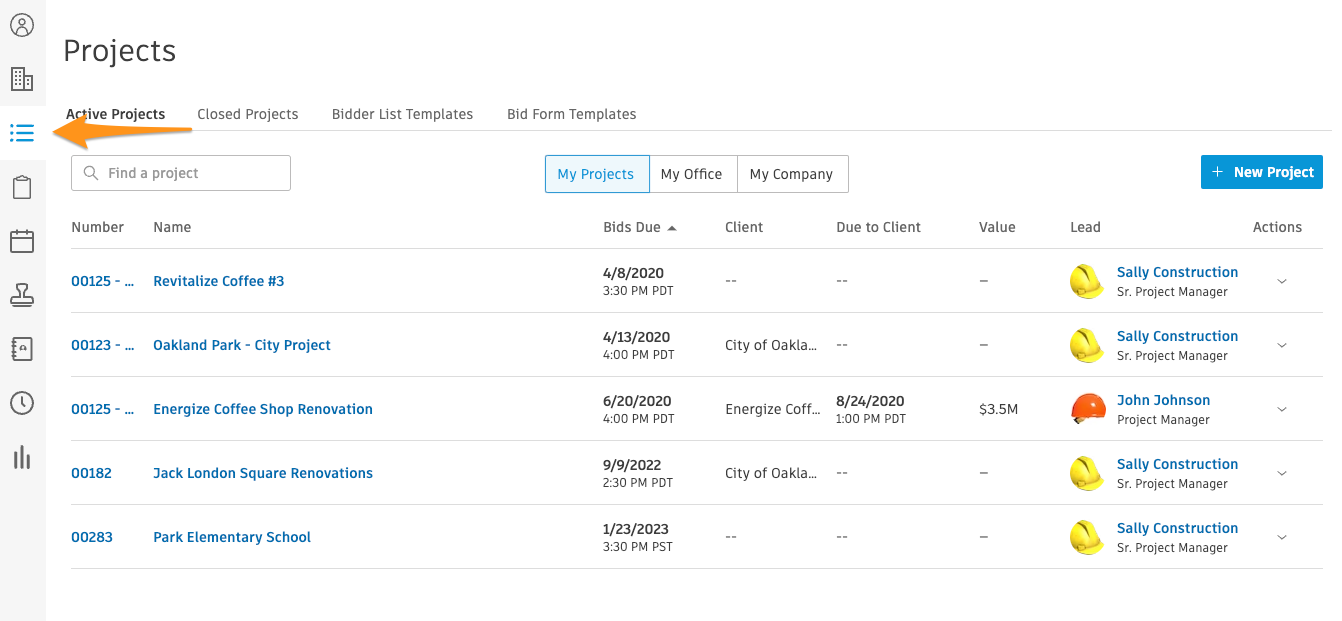The height and width of the screenshot is (621, 1342).
Task: Open the address book icon in sidebar
Action: [22, 349]
